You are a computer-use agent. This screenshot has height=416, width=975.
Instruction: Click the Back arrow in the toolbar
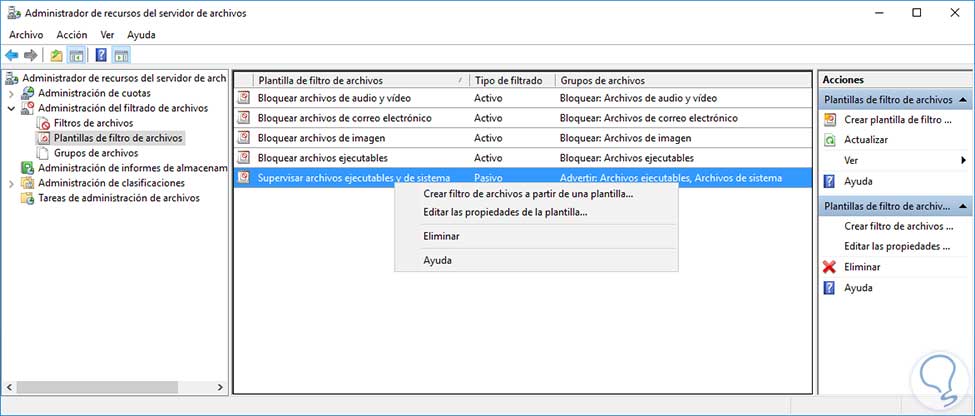tap(12, 55)
